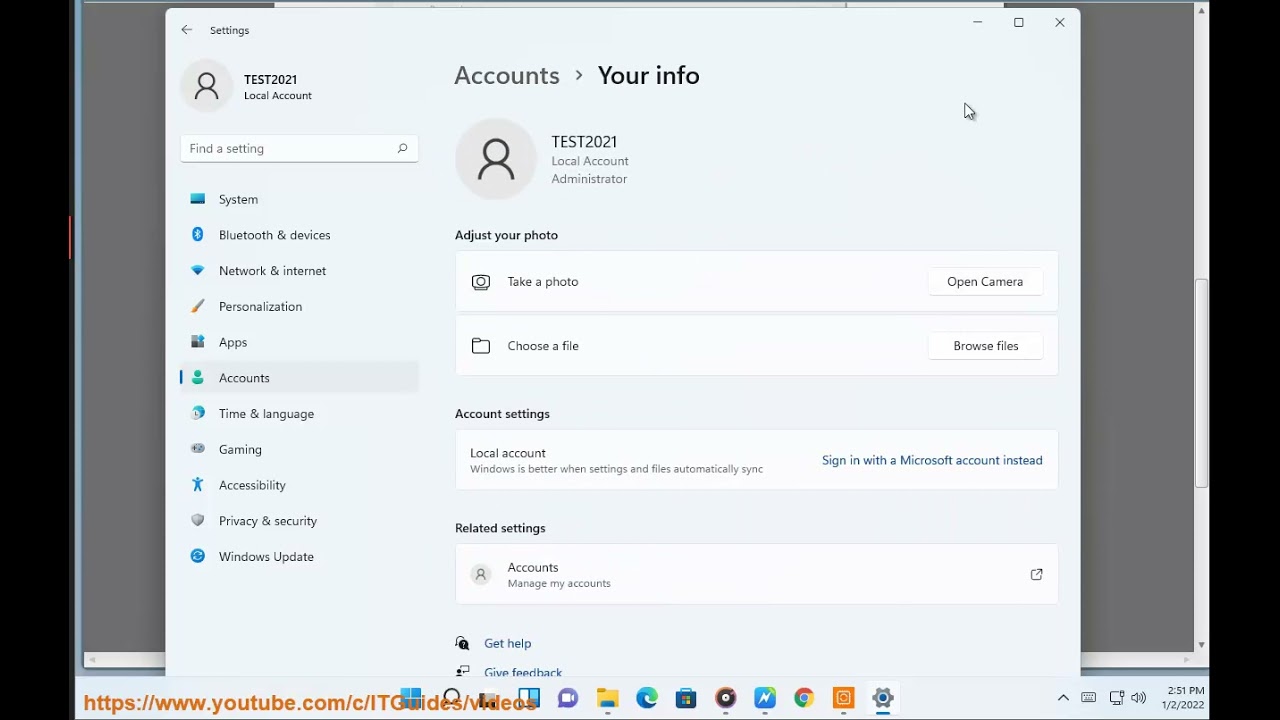The width and height of the screenshot is (1280, 720).
Task: Click the 'Adjust your photo' heading
Action: coord(506,235)
